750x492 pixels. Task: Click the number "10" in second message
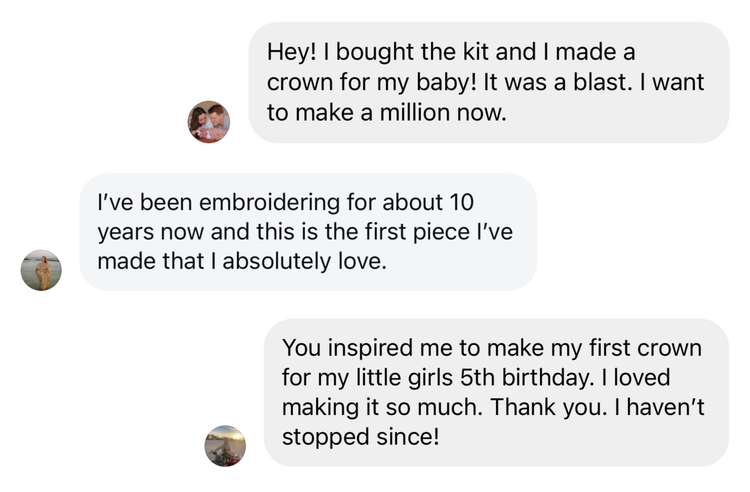459,202
